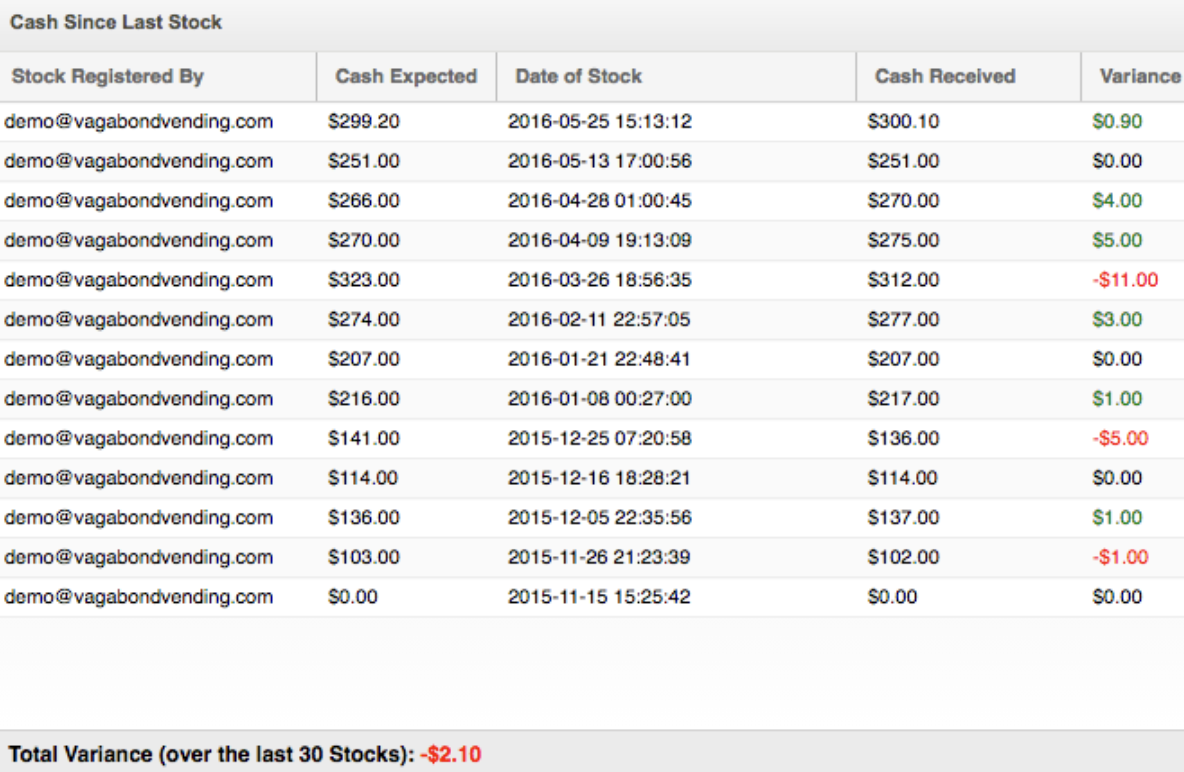1184x772 pixels.
Task: Click Cash Received value $102.00
Action: pos(903,557)
